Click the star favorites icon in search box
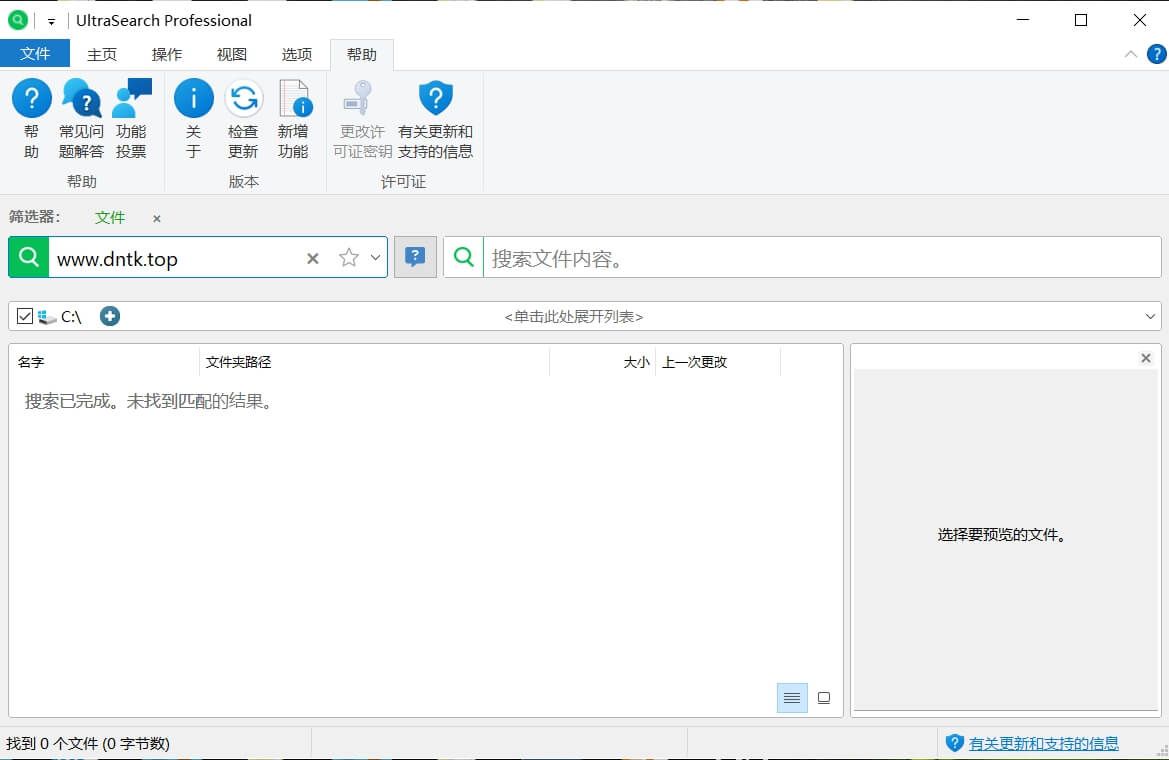The width and height of the screenshot is (1169, 760). pos(348,257)
